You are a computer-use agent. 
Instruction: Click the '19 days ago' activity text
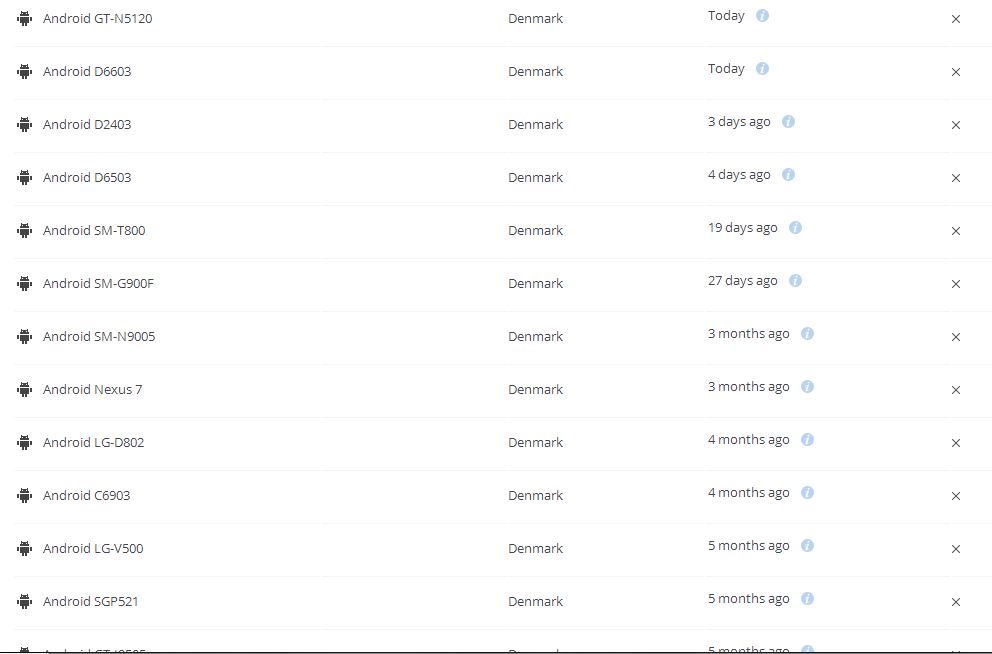coord(743,228)
